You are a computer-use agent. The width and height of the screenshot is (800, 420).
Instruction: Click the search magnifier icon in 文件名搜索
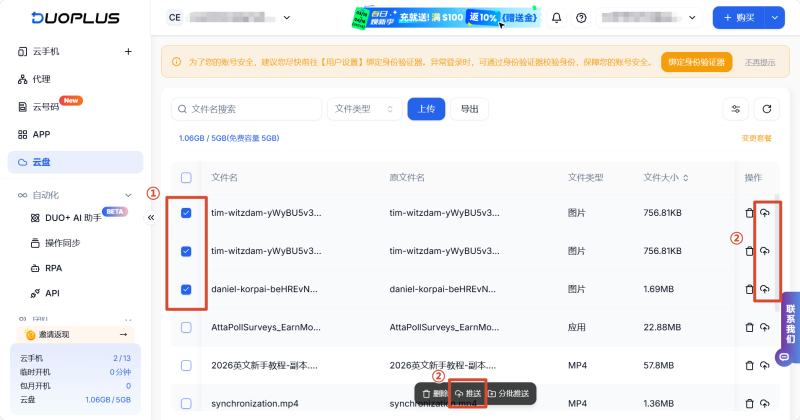[x=182, y=109]
